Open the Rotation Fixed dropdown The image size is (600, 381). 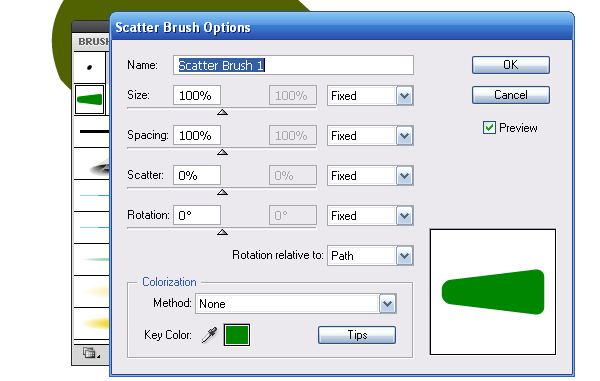click(370, 216)
